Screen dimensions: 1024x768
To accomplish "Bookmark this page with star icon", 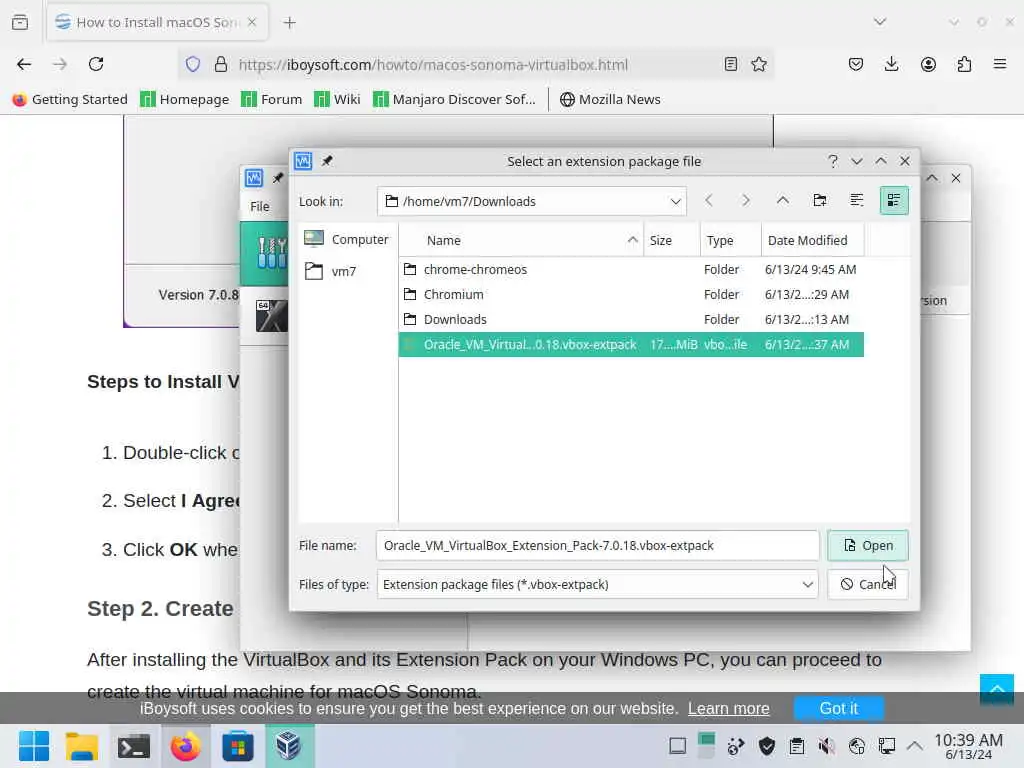I will tap(759, 64).
